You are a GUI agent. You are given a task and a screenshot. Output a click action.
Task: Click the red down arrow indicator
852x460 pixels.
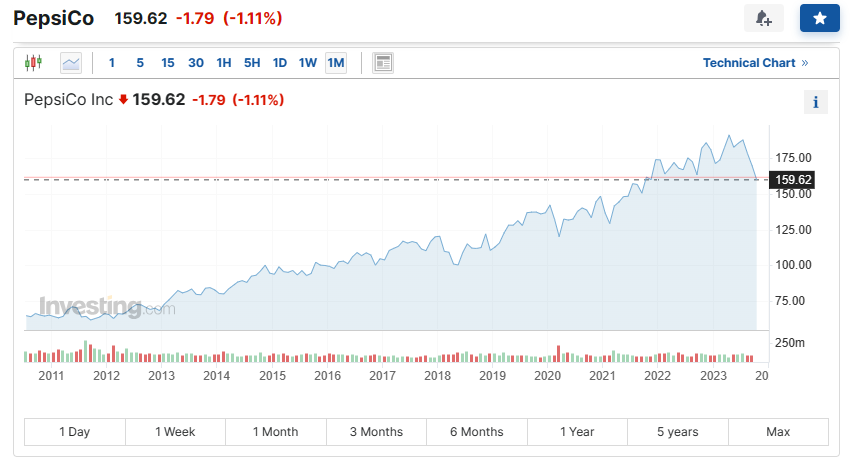tap(123, 100)
